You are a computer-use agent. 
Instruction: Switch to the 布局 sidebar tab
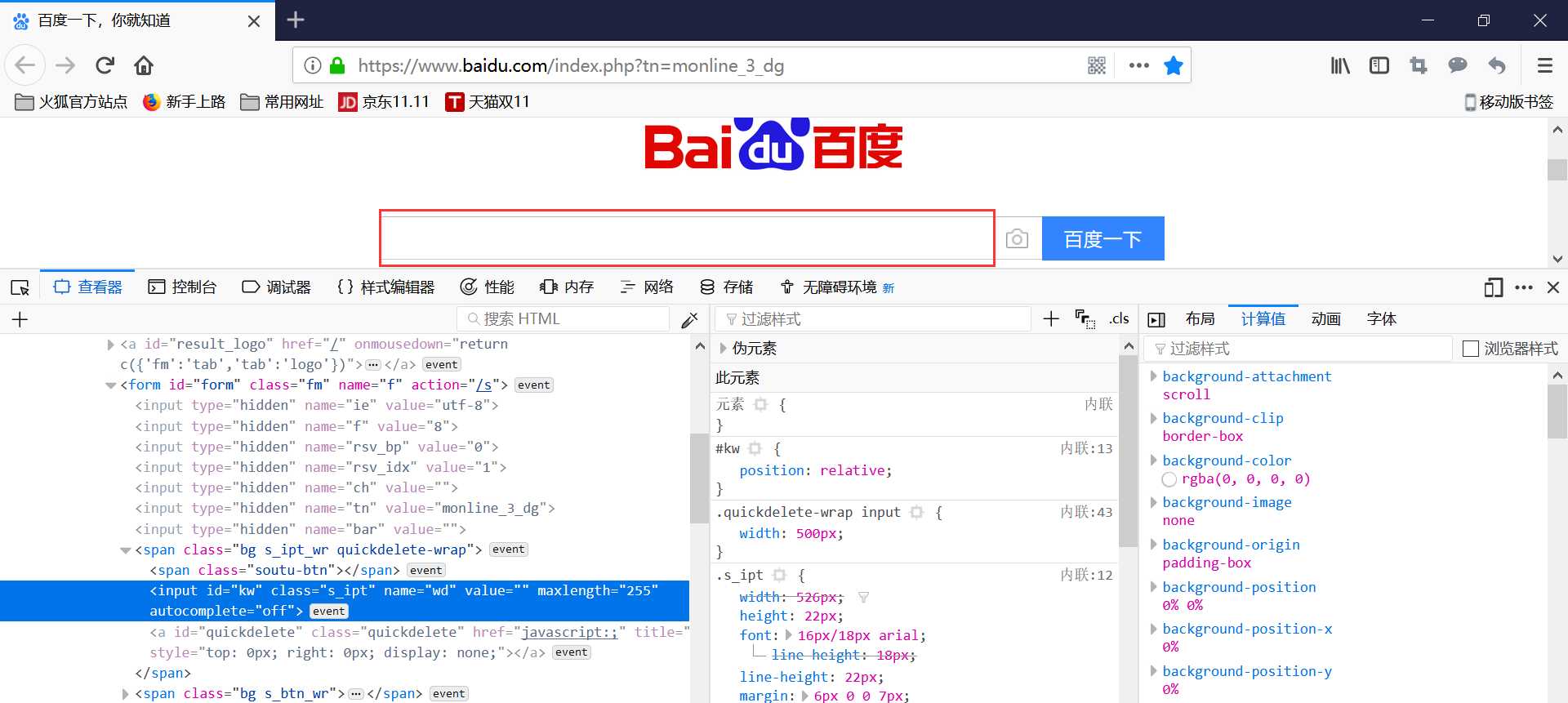tap(1200, 319)
